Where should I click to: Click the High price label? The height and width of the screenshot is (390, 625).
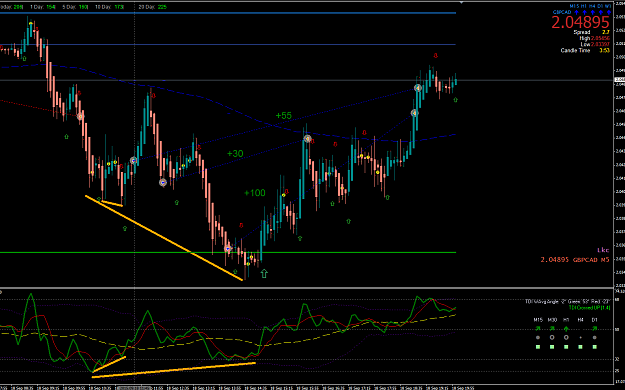click(585, 38)
